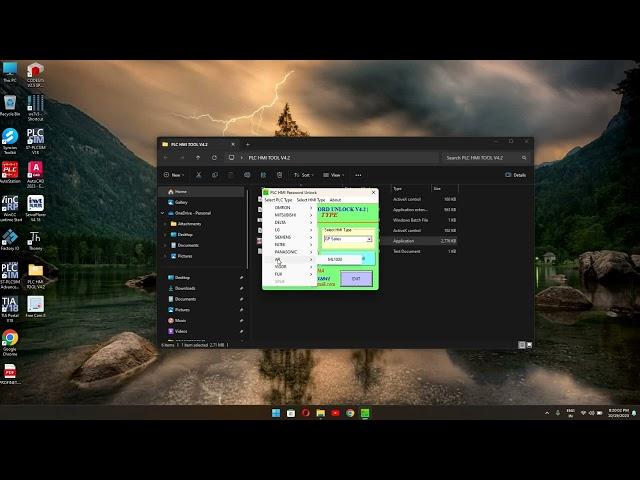
Task: Click the green PLC HMI app taskbar icon
Action: click(x=365, y=413)
